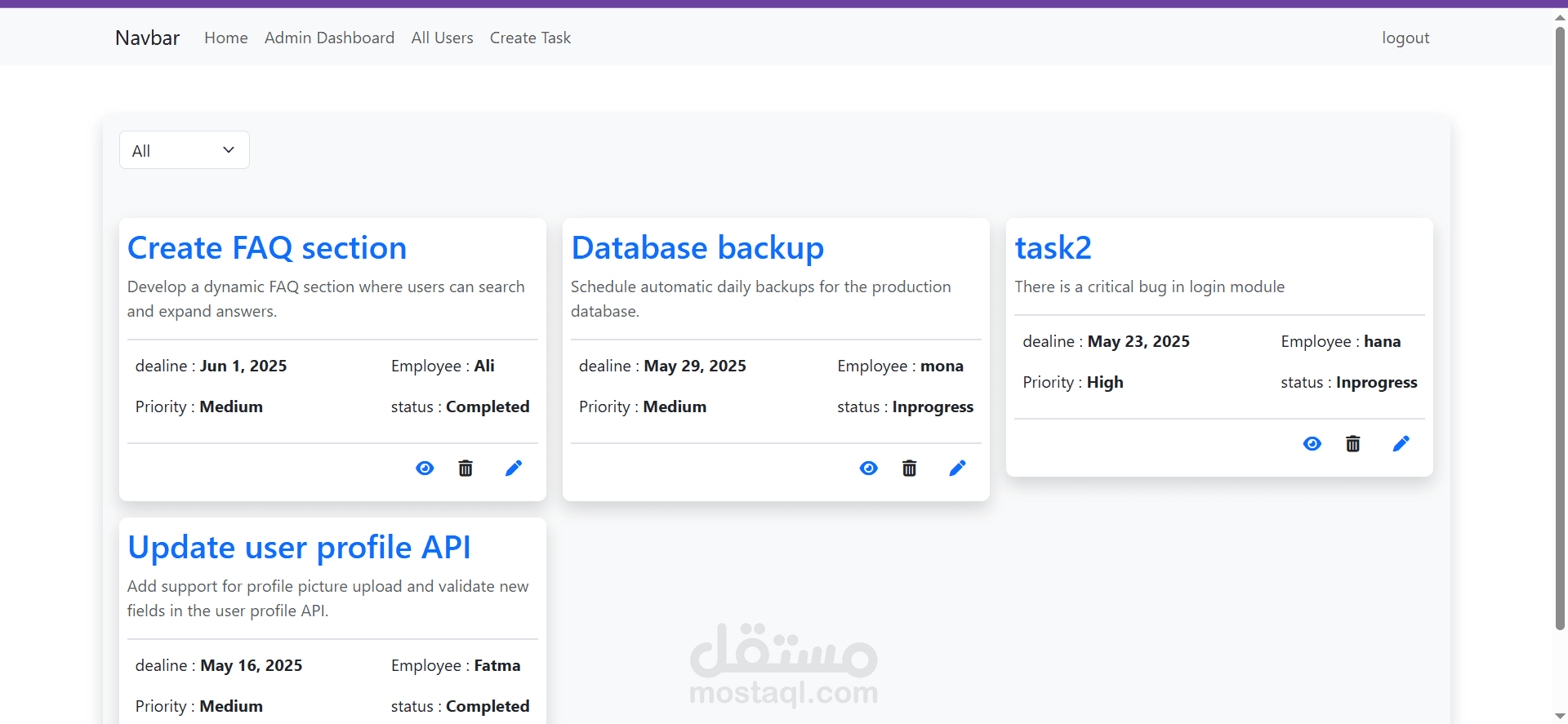1568x724 pixels.
Task: Click the Develop a dynamic FAQ section description
Action: (x=326, y=299)
